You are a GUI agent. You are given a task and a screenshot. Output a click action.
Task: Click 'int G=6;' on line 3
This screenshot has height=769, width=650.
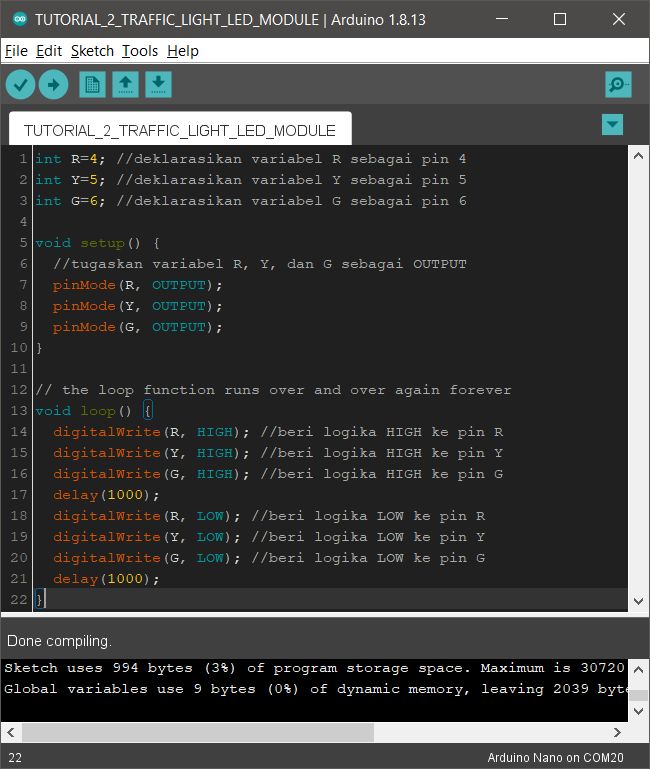pos(70,201)
